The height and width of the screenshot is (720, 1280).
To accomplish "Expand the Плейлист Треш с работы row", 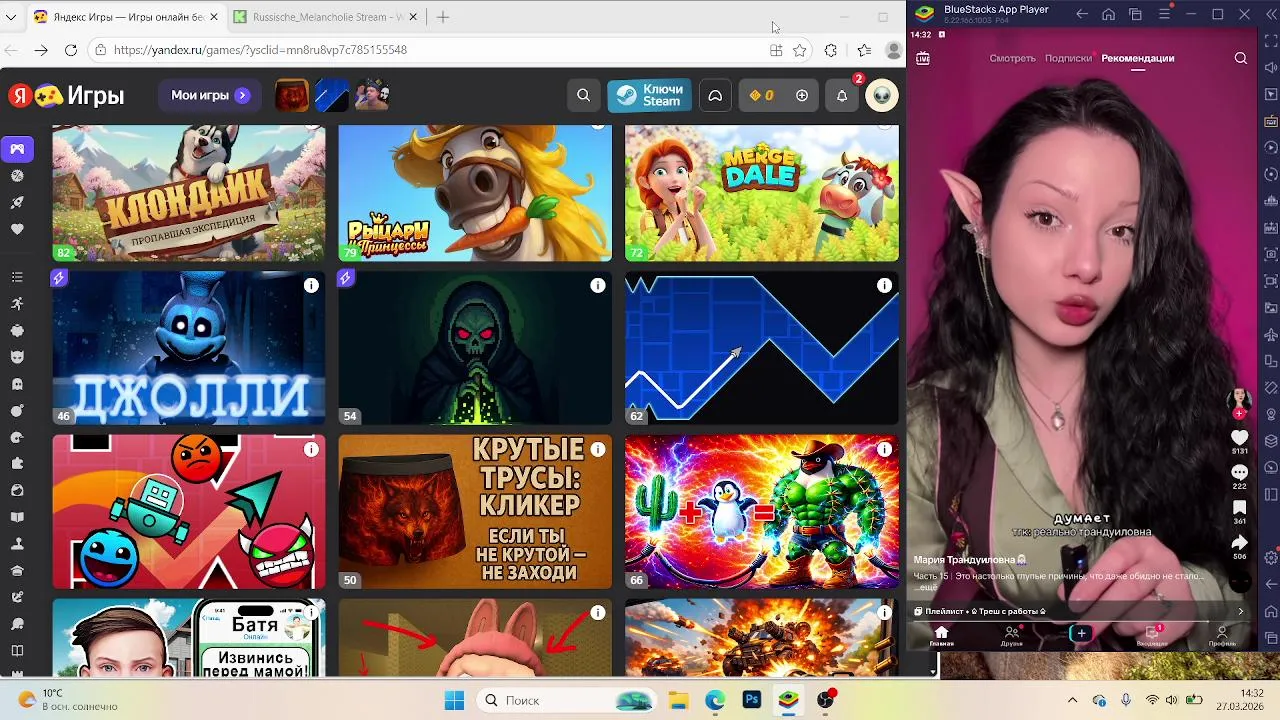I will tap(1080, 611).
